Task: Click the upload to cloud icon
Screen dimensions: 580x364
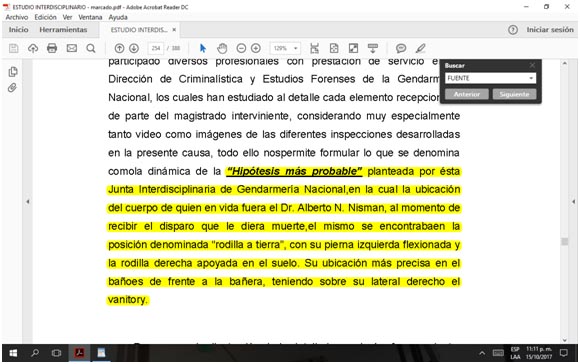Action: (x=33, y=48)
